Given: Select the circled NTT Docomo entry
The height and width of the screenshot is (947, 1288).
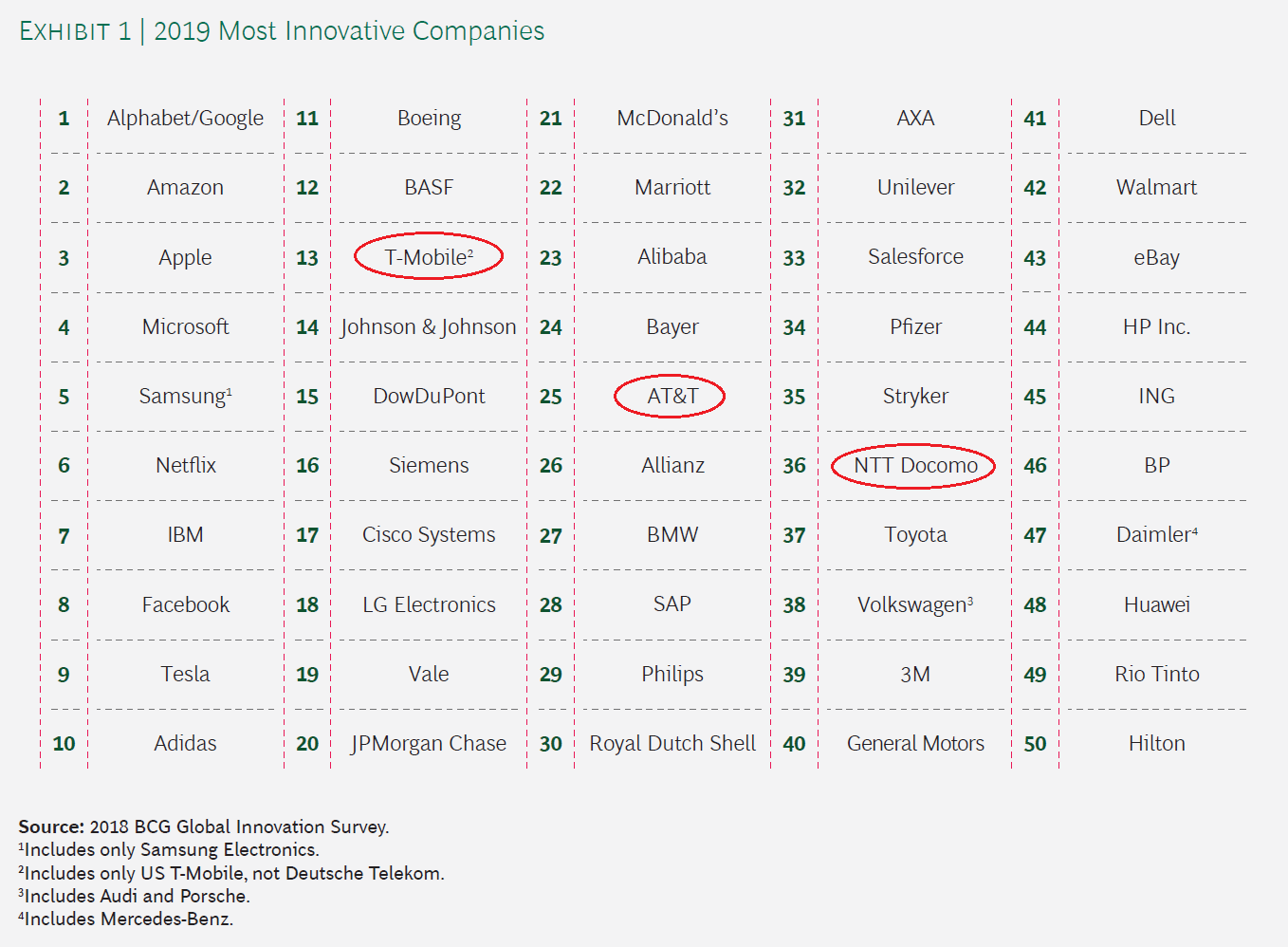Looking at the screenshot, I should point(914,466).
